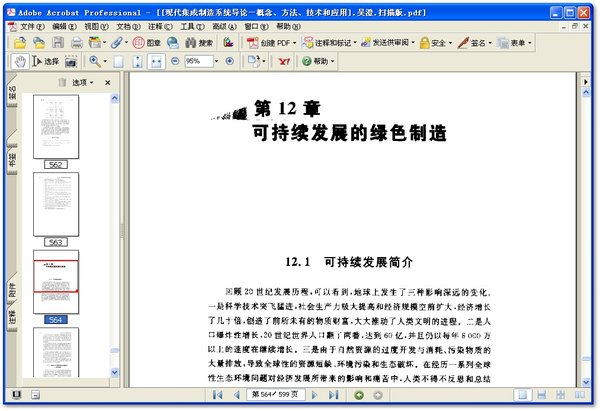This screenshot has width=600, height=411.
Task: Enable Facing pages layout
Action: [x=580, y=395]
